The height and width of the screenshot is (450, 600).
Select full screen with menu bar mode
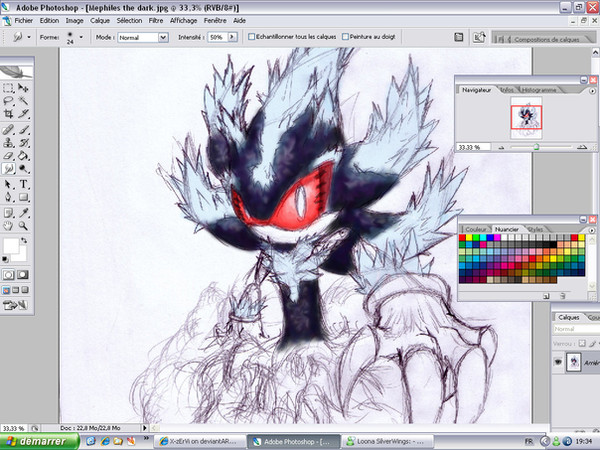click(15, 290)
